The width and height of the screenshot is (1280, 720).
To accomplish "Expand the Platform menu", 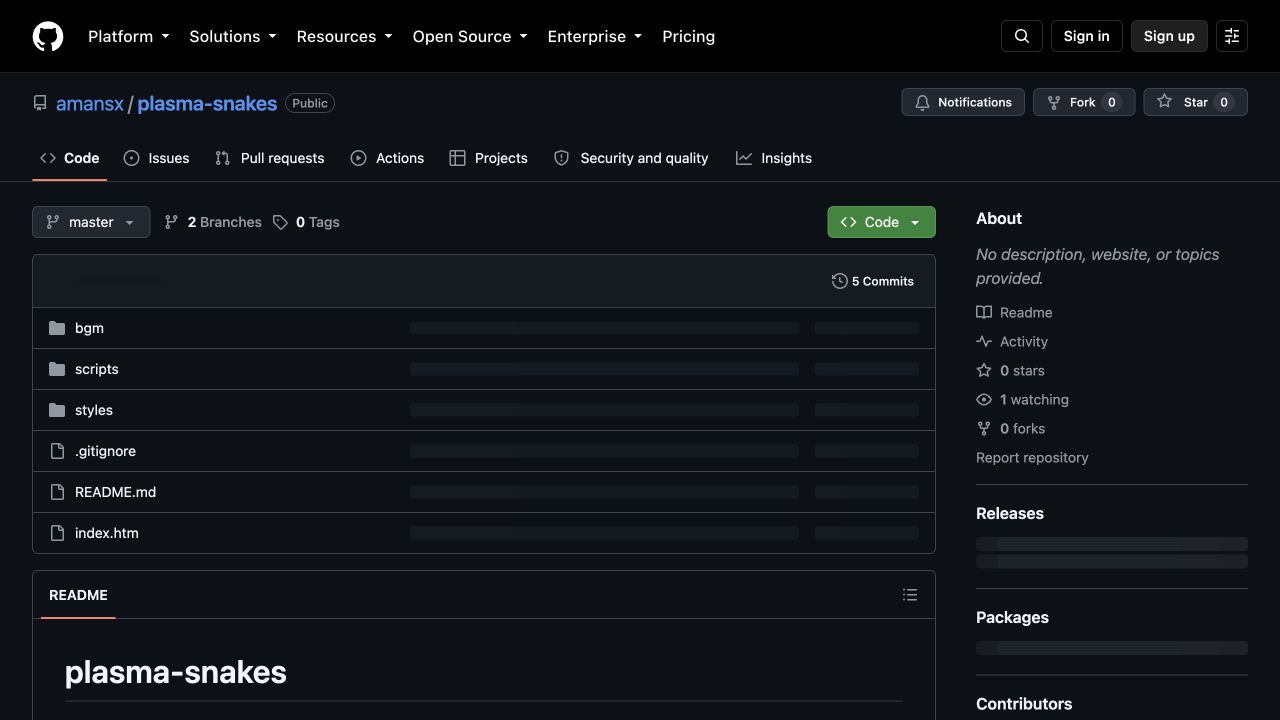I will click(x=129, y=36).
